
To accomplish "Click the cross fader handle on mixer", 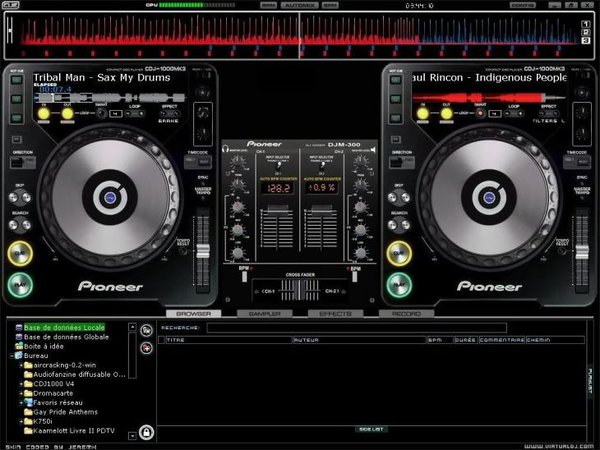I will pyautogui.click(x=300, y=290).
